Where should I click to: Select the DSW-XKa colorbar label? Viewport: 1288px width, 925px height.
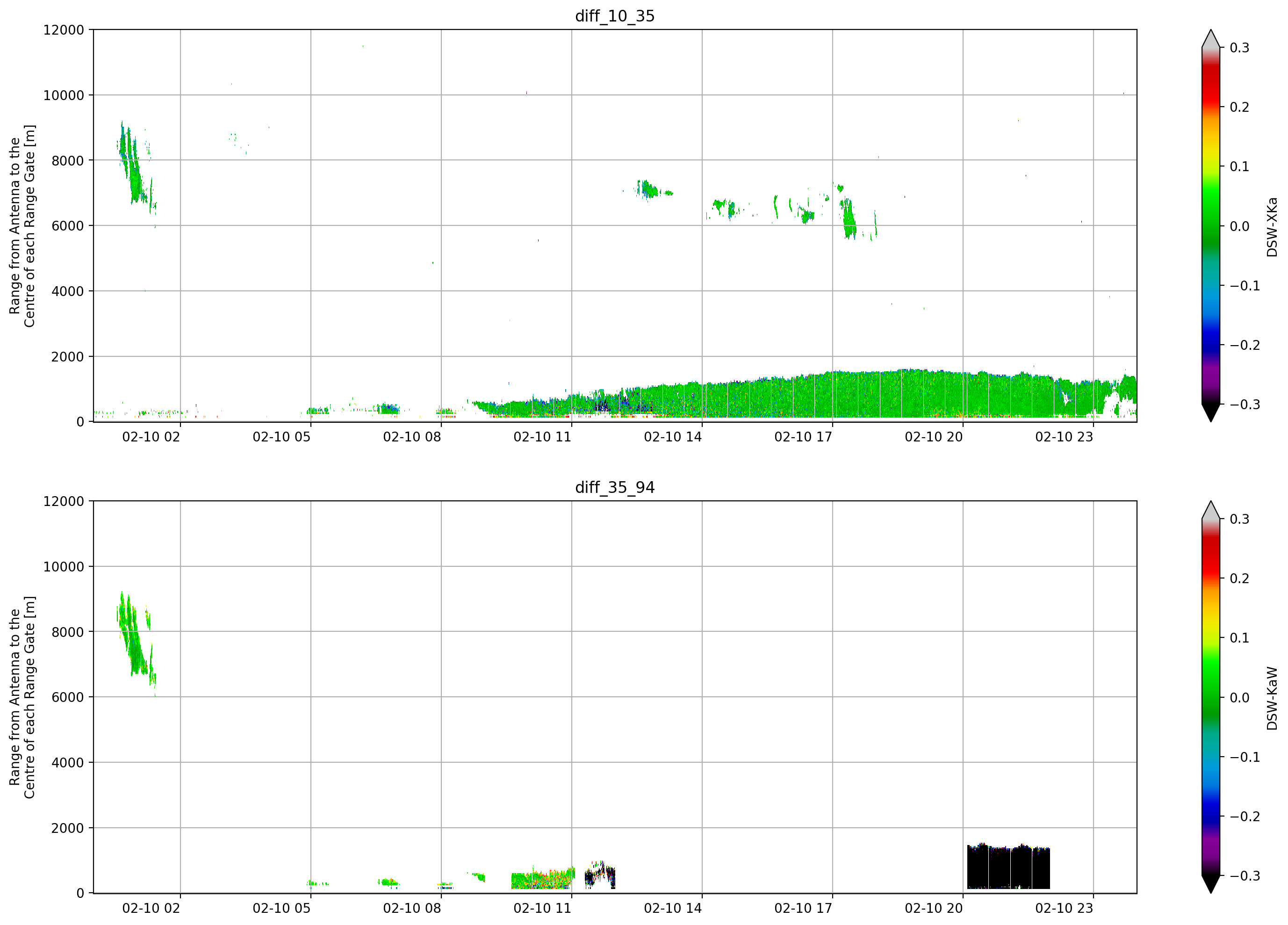pyautogui.click(x=1272, y=227)
